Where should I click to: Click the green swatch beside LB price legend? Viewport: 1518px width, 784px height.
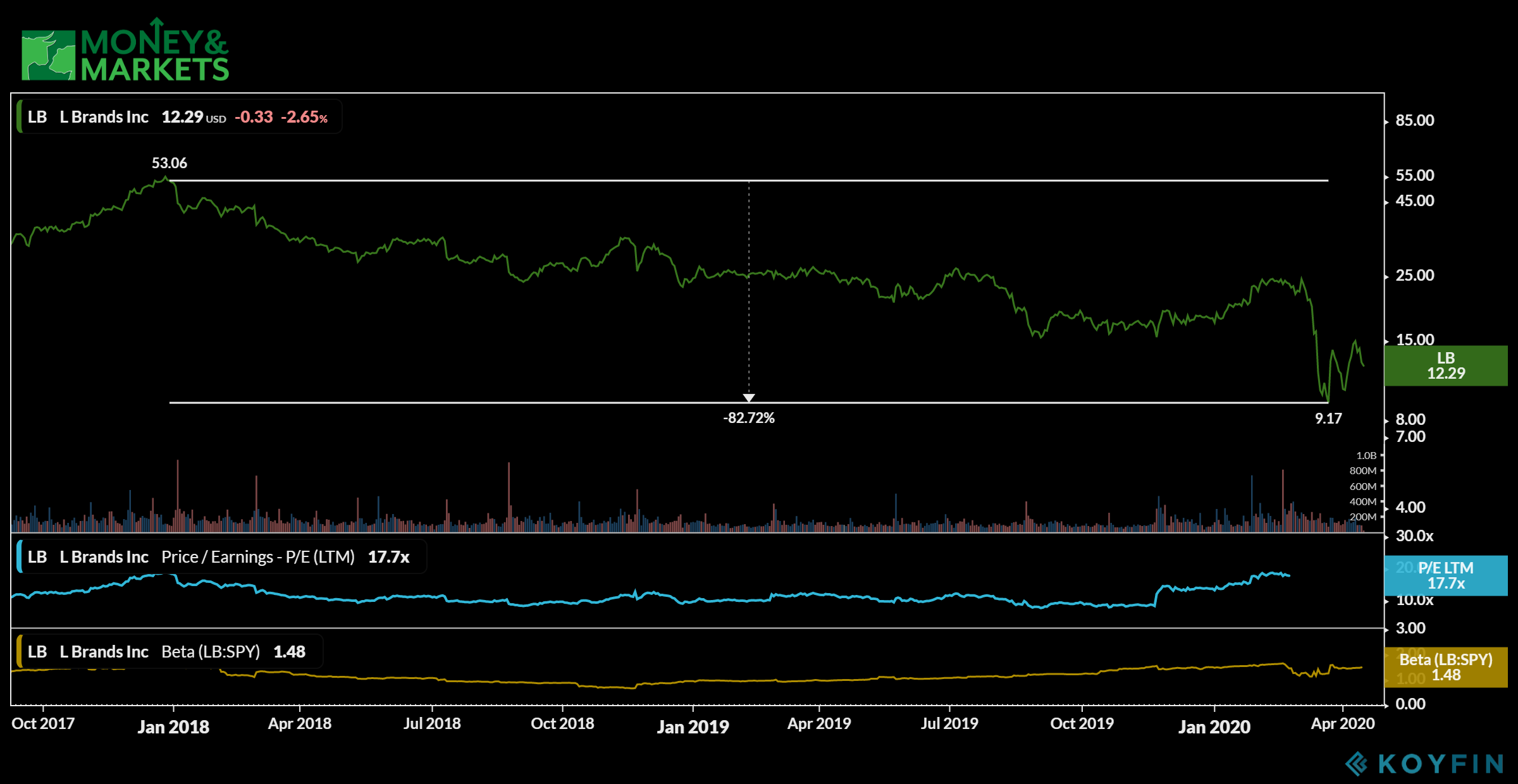pyautogui.click(x=20, y=116)
